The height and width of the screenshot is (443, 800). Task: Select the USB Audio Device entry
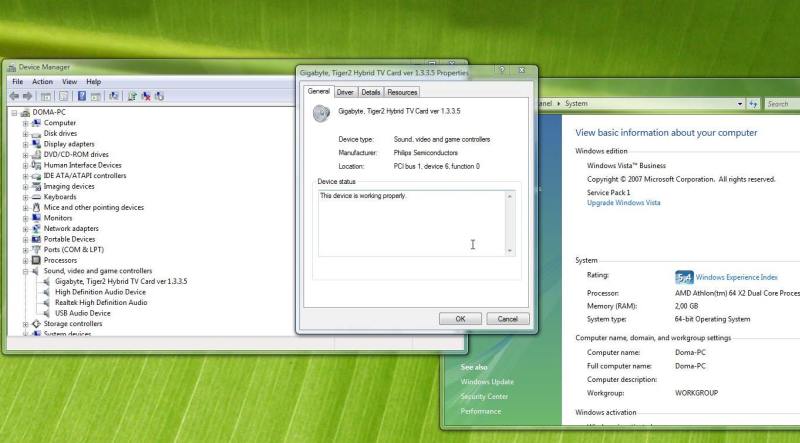(x=83, y=313)
